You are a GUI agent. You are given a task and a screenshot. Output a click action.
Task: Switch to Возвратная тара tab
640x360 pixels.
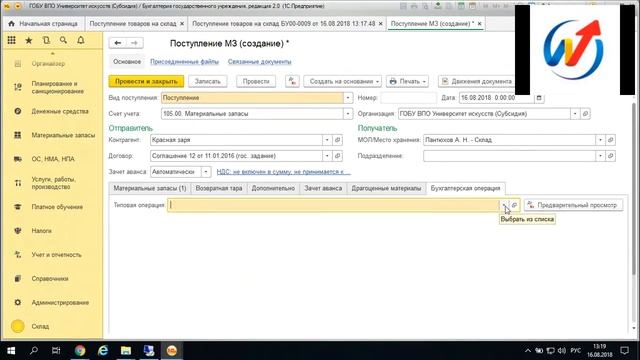pyautogui.click(x=219, y=188)
